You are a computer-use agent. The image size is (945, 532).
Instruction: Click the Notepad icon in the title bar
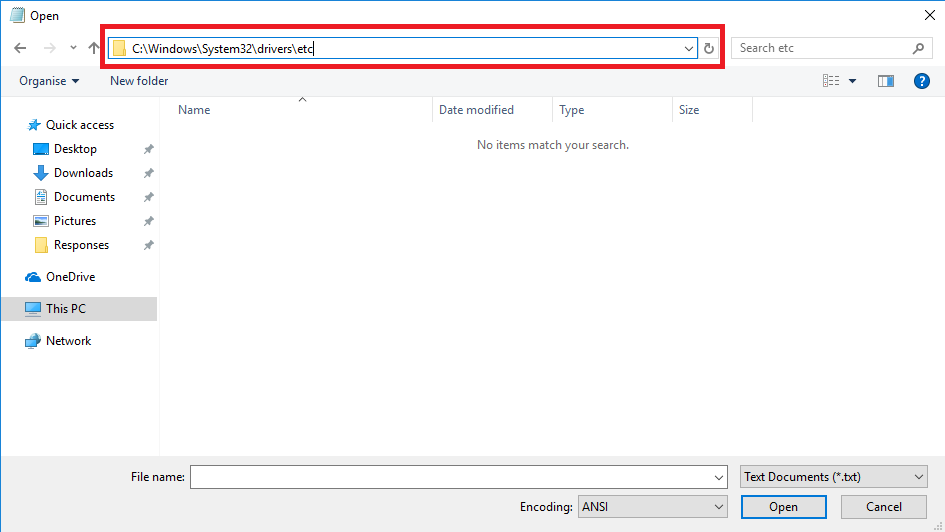17,15
